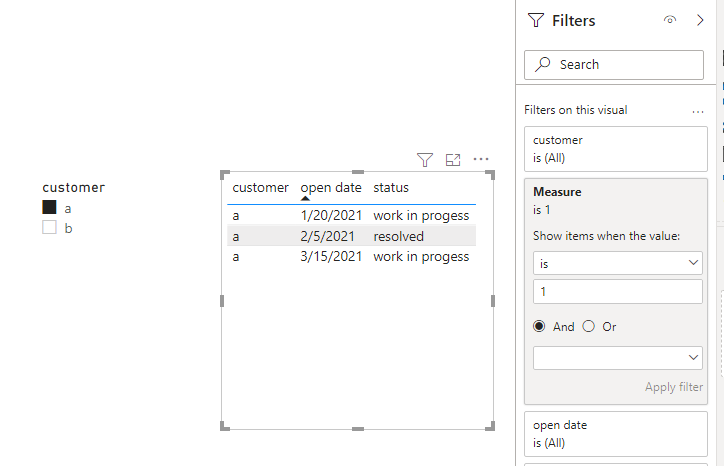The image size is (724, 466).
Task: Uncheck customer a in slicer
Action: tap(49, 207)
